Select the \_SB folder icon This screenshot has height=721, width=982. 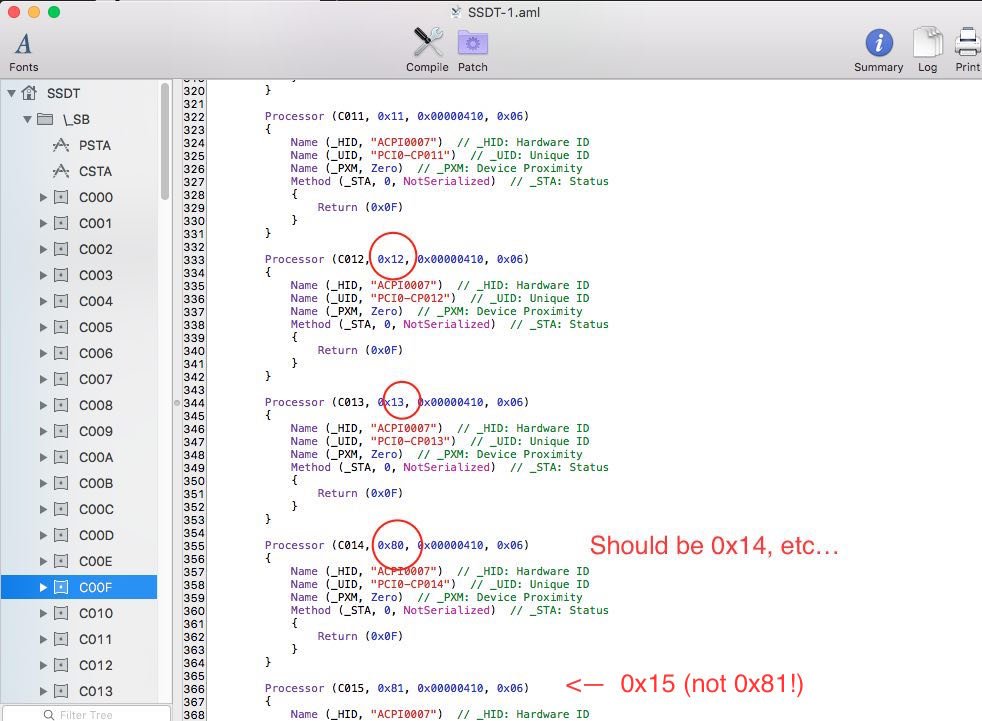coord(45,119)
